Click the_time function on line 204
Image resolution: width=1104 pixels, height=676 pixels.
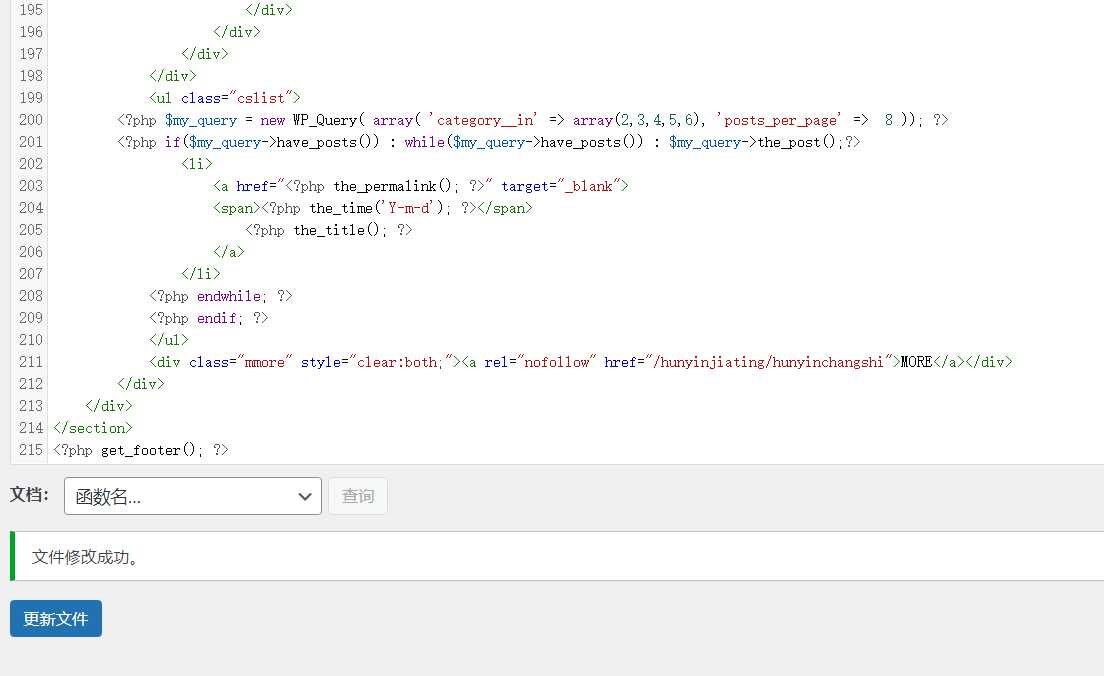[340, 208]
